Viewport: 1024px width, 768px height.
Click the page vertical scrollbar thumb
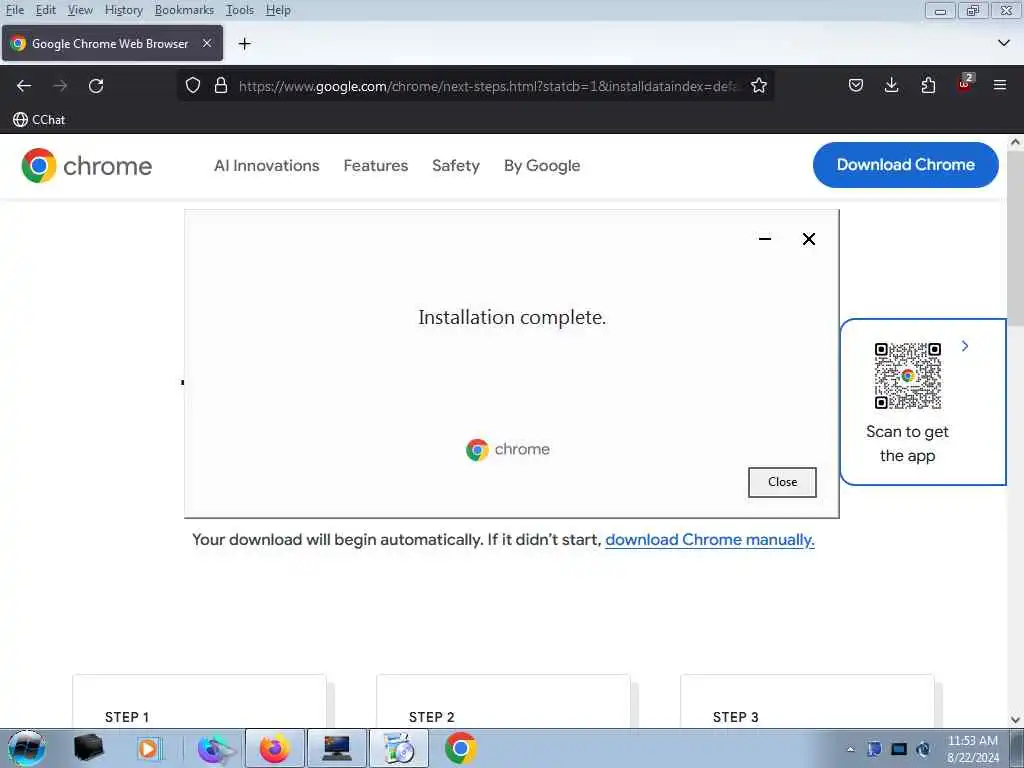(1016, 238)
